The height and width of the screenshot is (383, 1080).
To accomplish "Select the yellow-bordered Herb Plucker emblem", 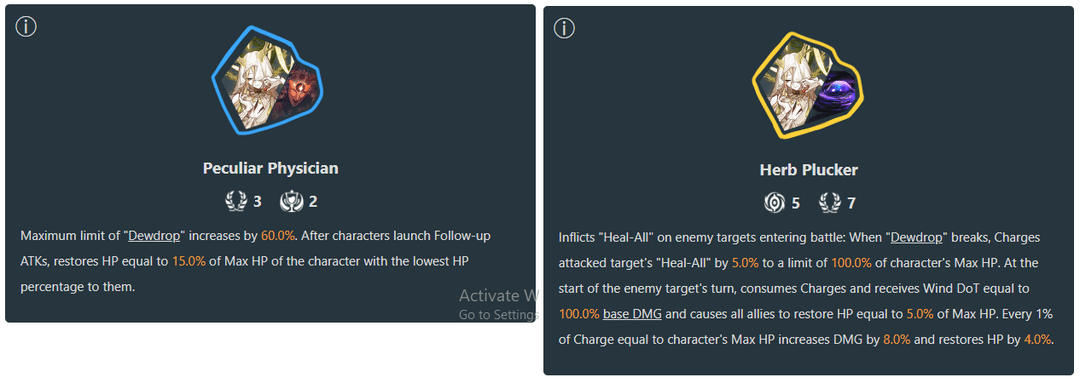I will [807, 81].
